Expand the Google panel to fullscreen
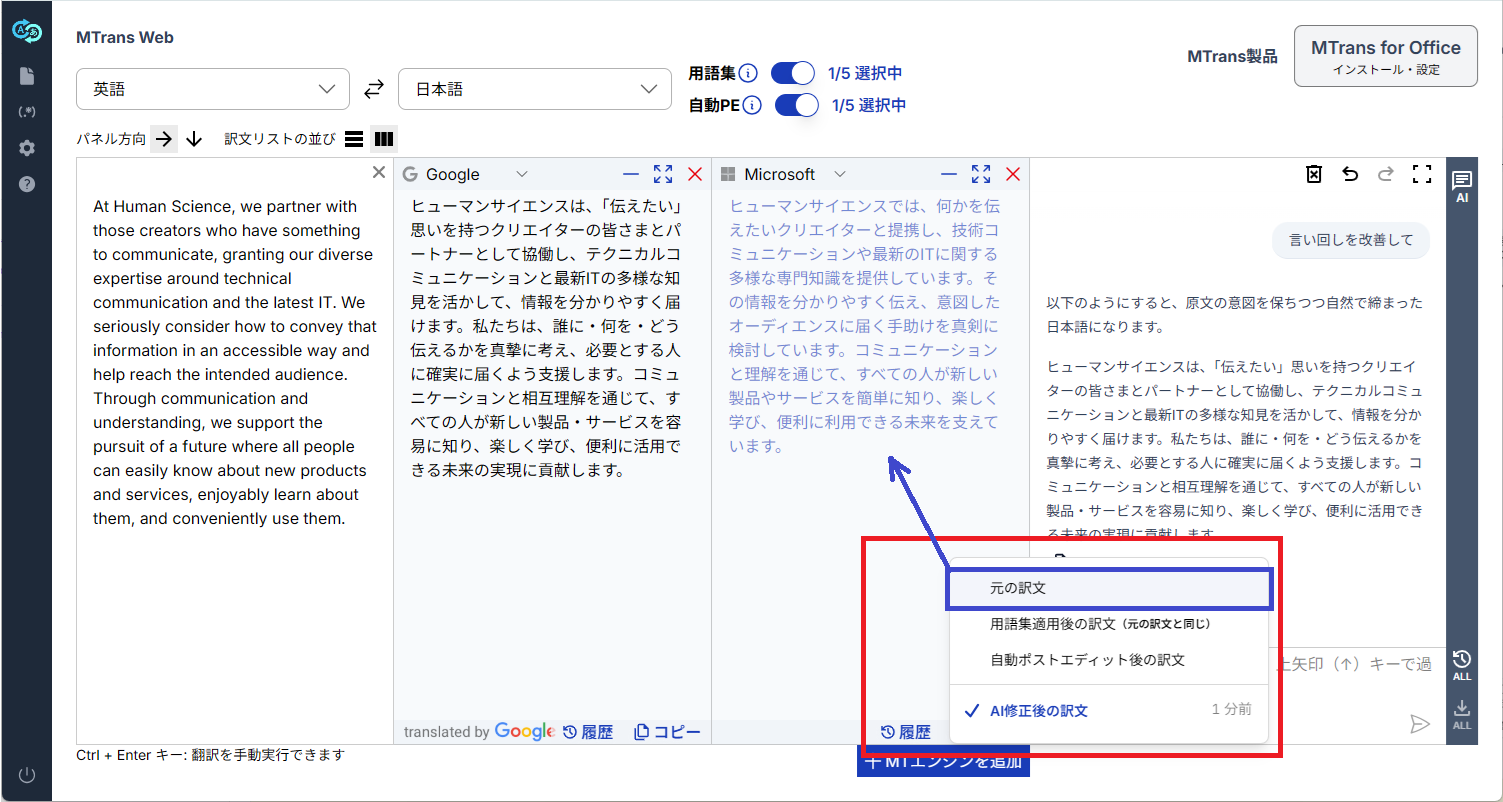The width and height of the screenshot is (1503, 802). [662, 174]
